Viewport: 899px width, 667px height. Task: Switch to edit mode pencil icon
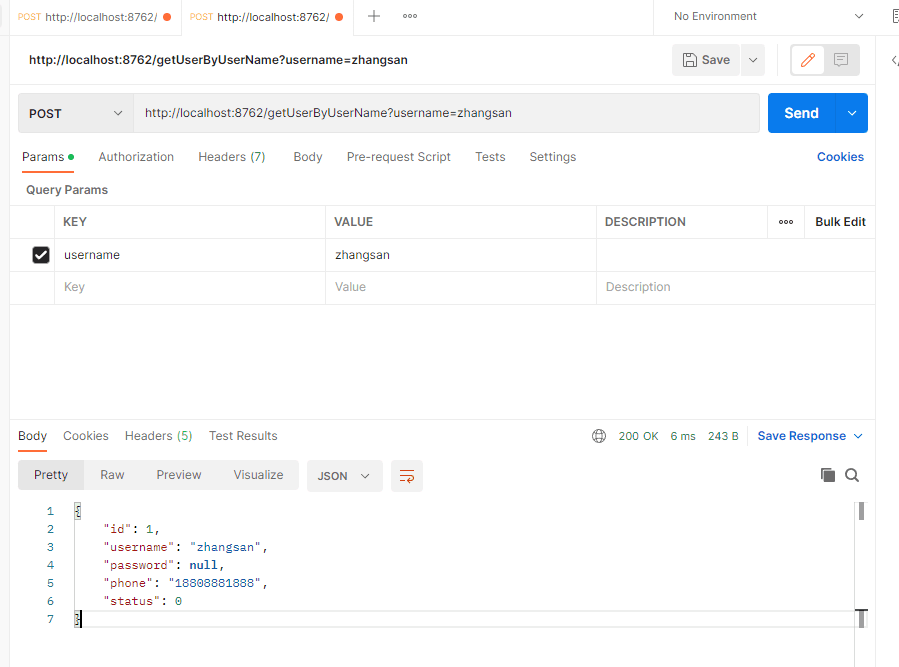pyautogui.click(x=807, y=60)
